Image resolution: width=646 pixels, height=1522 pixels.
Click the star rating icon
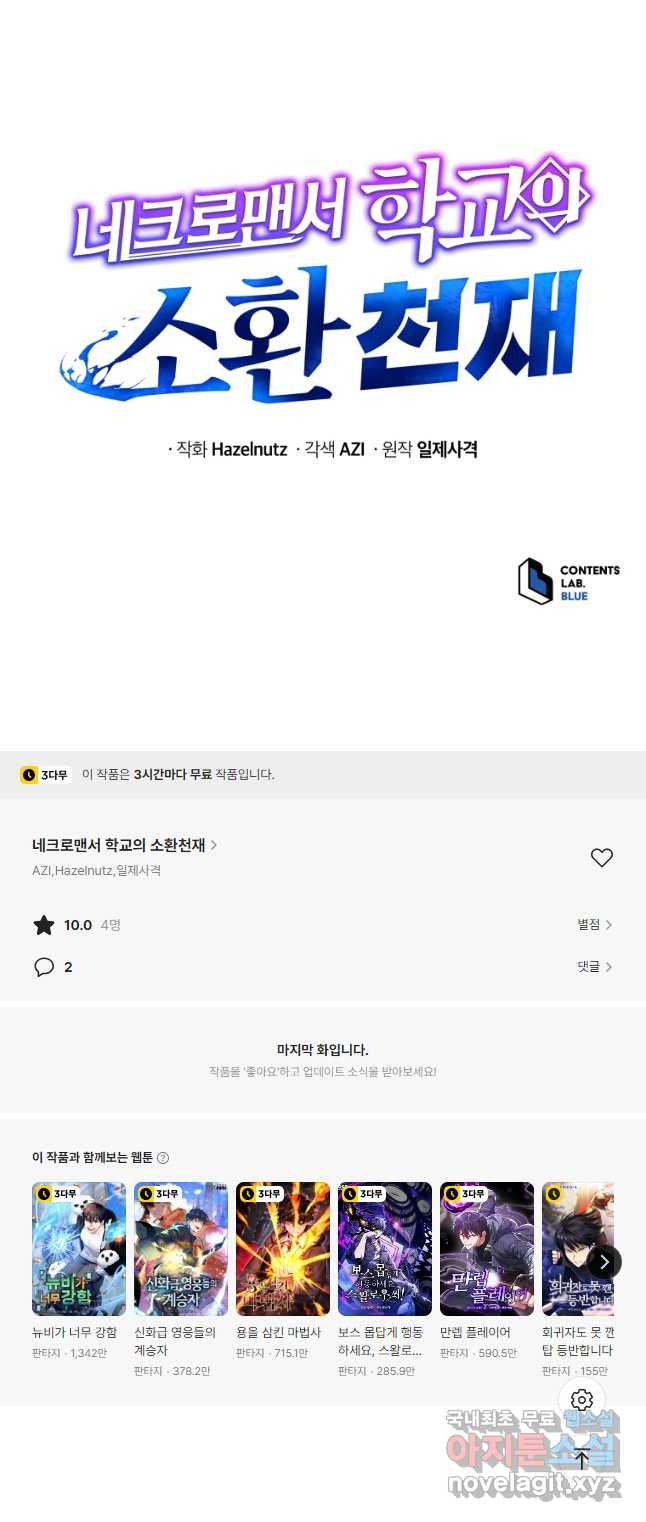click(x=44, y=925)
